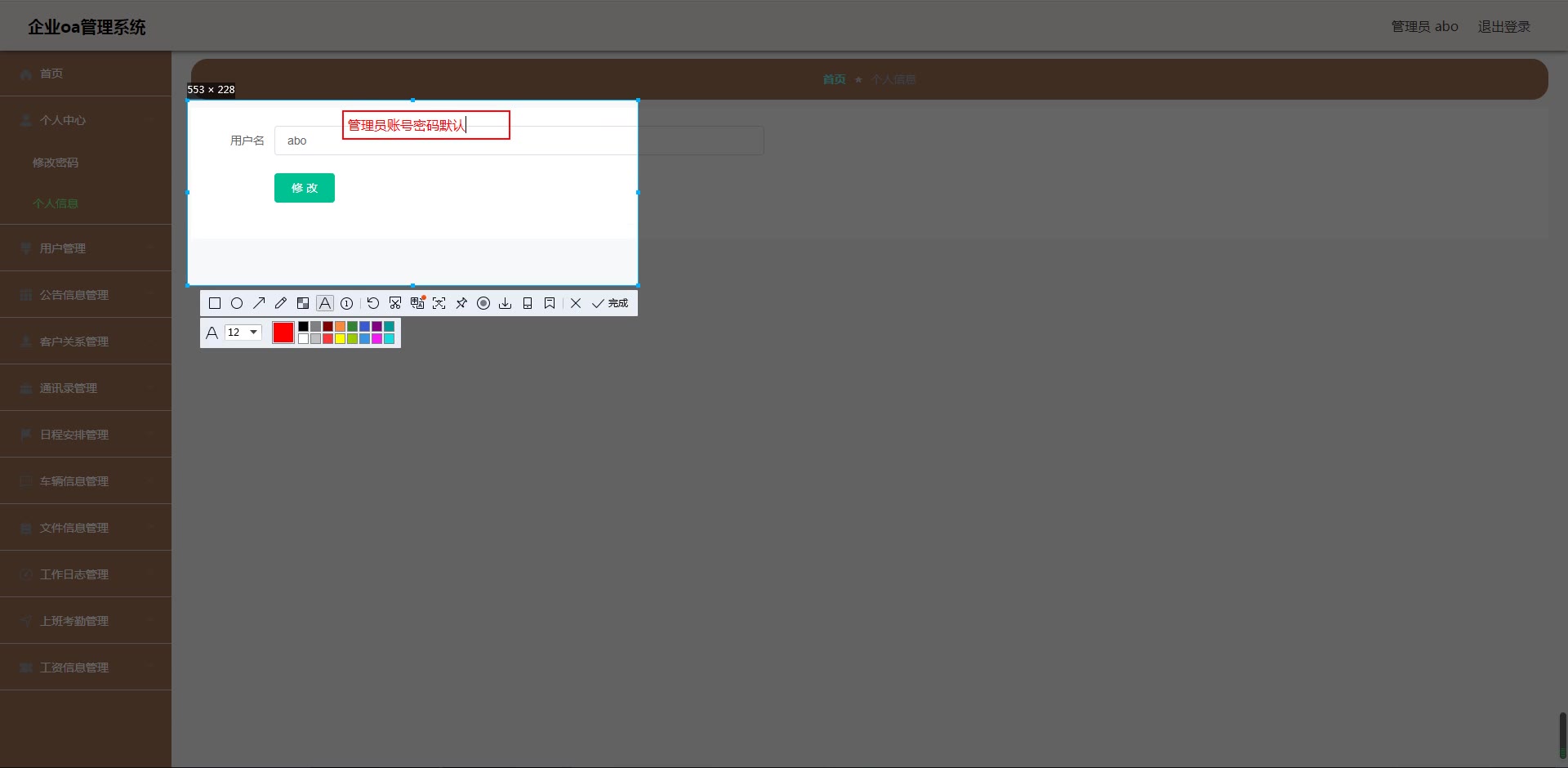Pick the magenta color swatch
The image size is (1568, 768).
click(x=377, y=339)
